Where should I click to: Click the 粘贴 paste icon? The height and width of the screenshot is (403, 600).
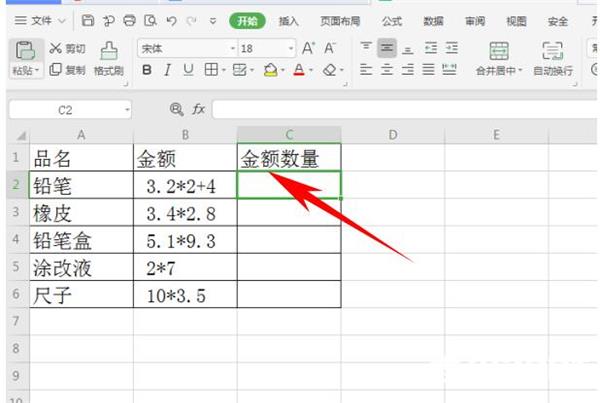pyautogui.click(x=25, y=51)
